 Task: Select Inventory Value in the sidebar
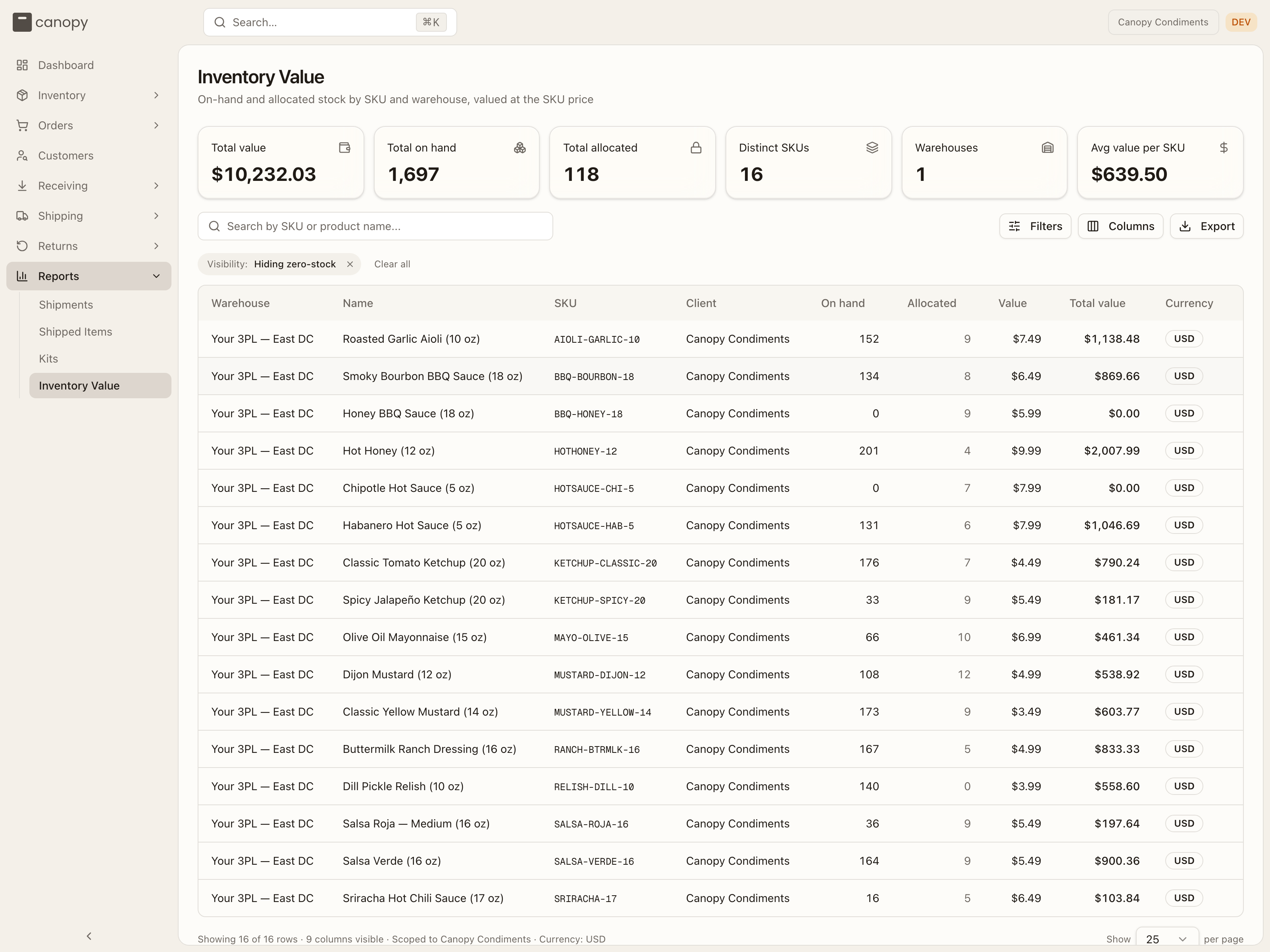pyautogui.click(x=100, y=386)
